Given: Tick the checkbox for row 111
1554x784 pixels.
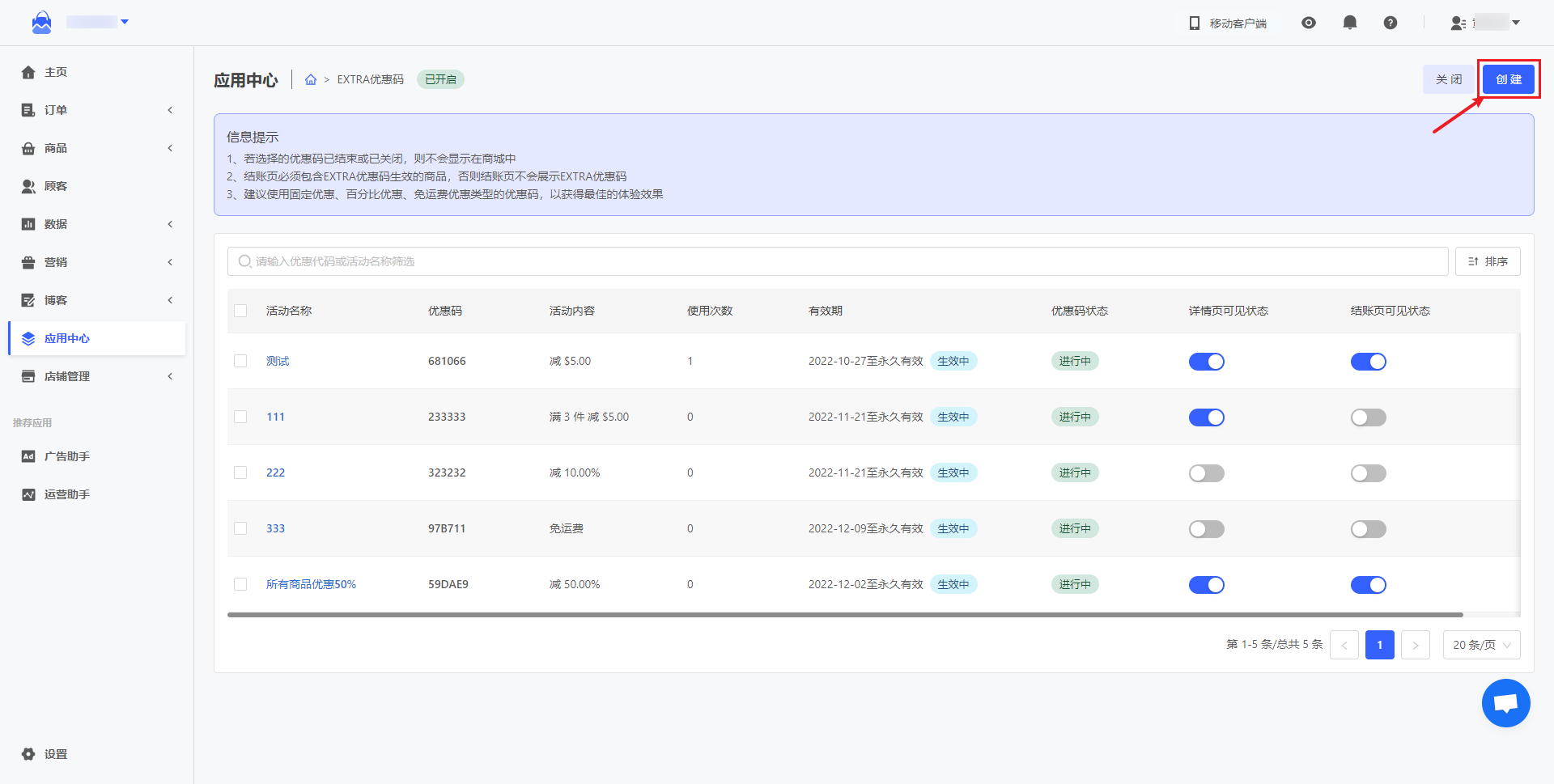Looking at the screenshot, I should [x=240, y=417].
